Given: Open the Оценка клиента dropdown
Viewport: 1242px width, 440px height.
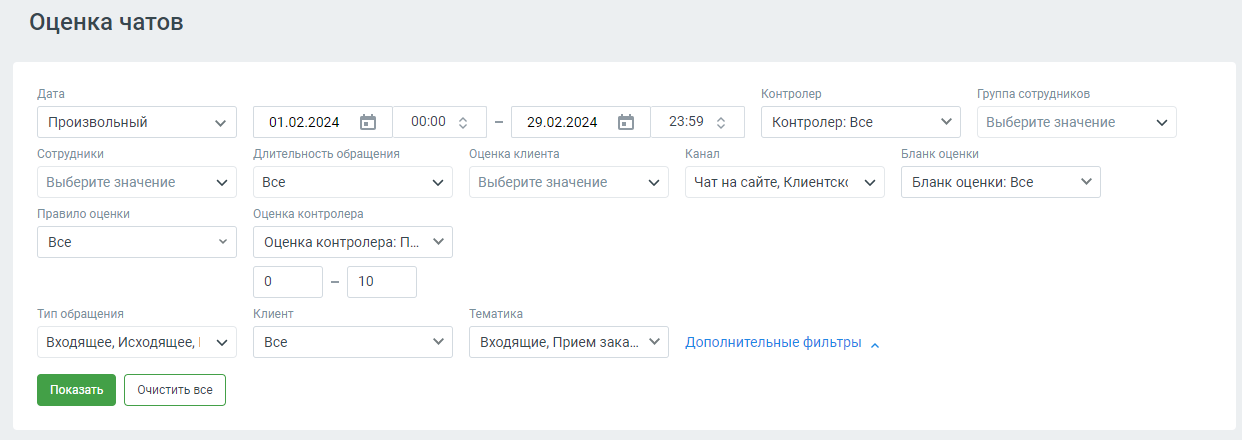Looking at the screenshot, I should [568, 182].
